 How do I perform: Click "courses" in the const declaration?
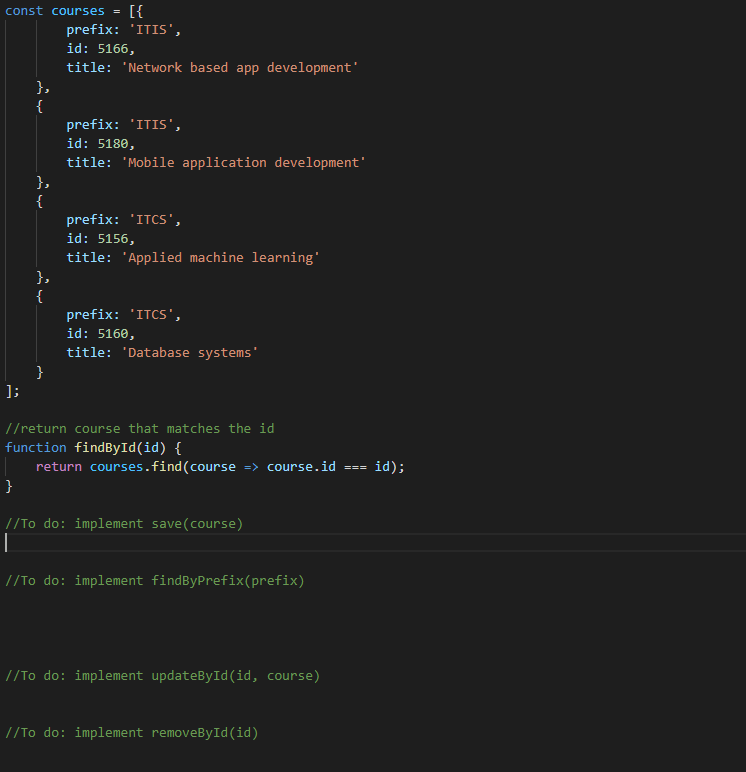click(x=78, y=11)
